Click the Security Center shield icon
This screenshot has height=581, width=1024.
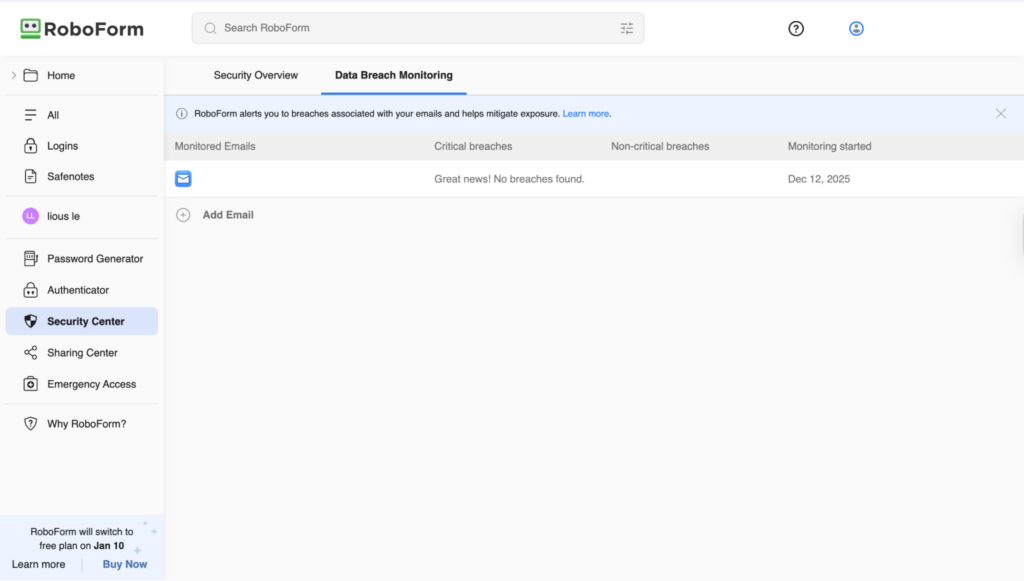tap(31, 321)
